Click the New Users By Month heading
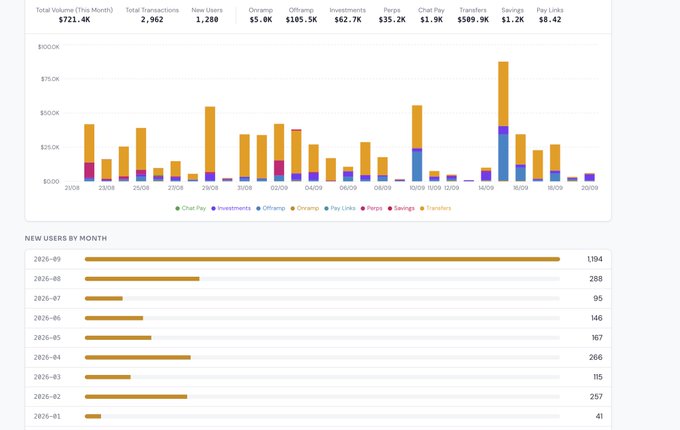This screenshot has height=430, width=680. pyautogui.click(x=66, y=238)
